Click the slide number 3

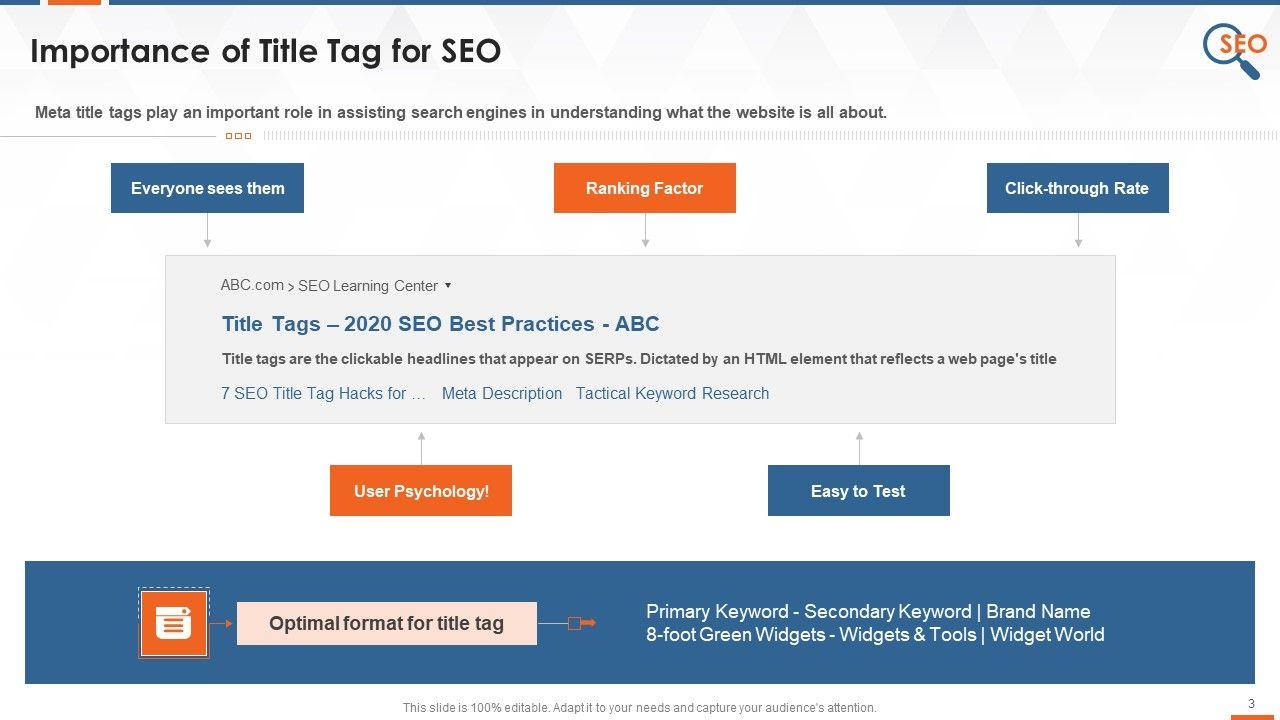[1251, 704]
